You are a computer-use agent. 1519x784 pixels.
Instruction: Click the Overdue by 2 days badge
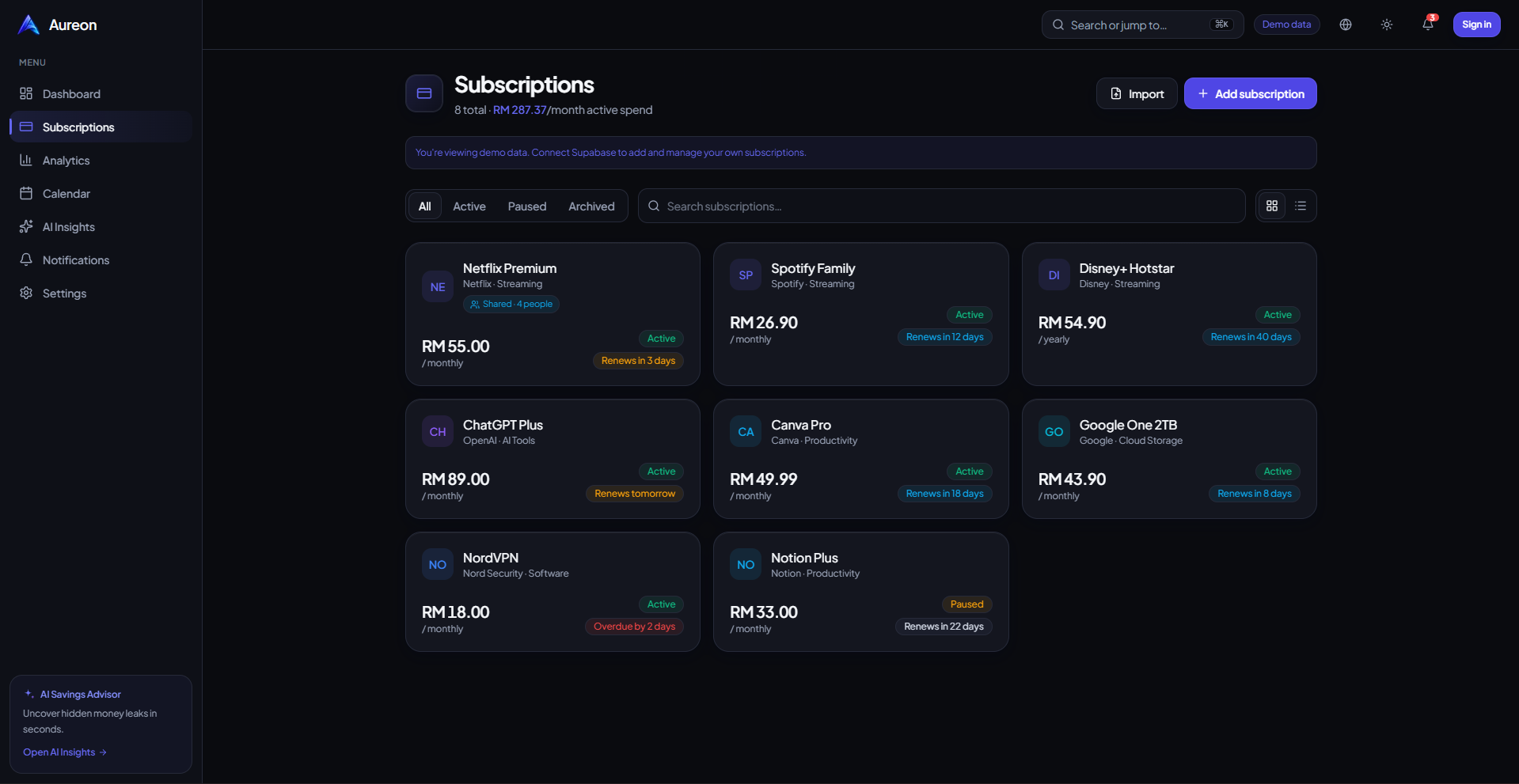pyautogui.click(x=634, y=627)
